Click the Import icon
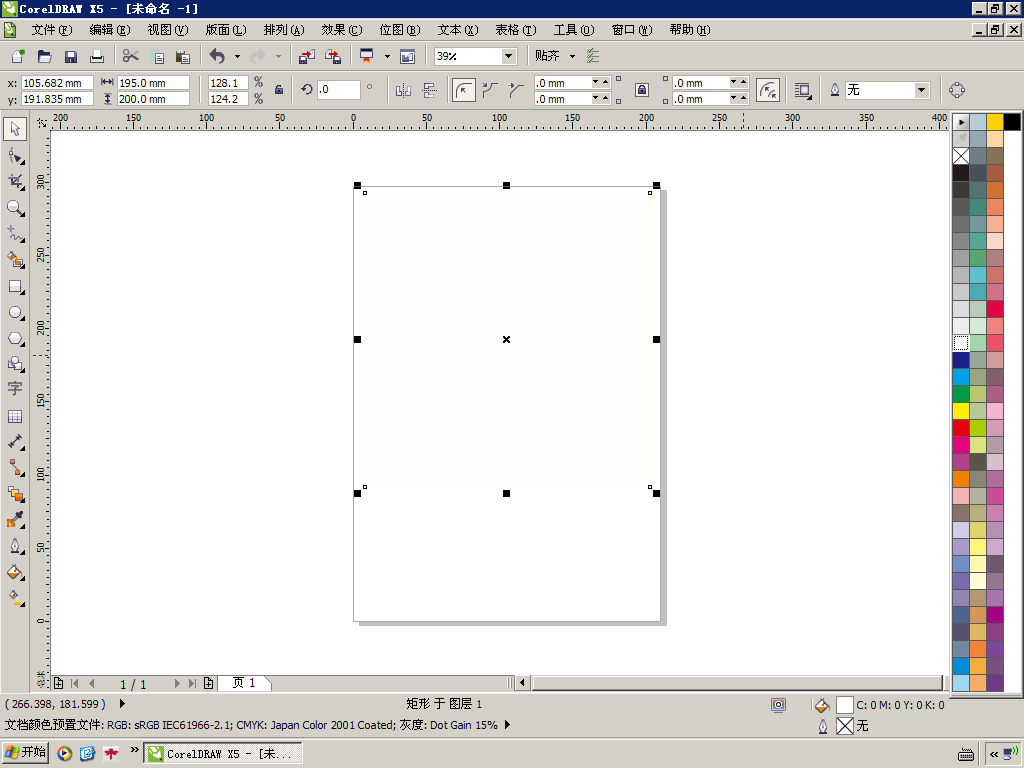The width and height of the screenshot is (1024, 768). [x=306, y=56]
